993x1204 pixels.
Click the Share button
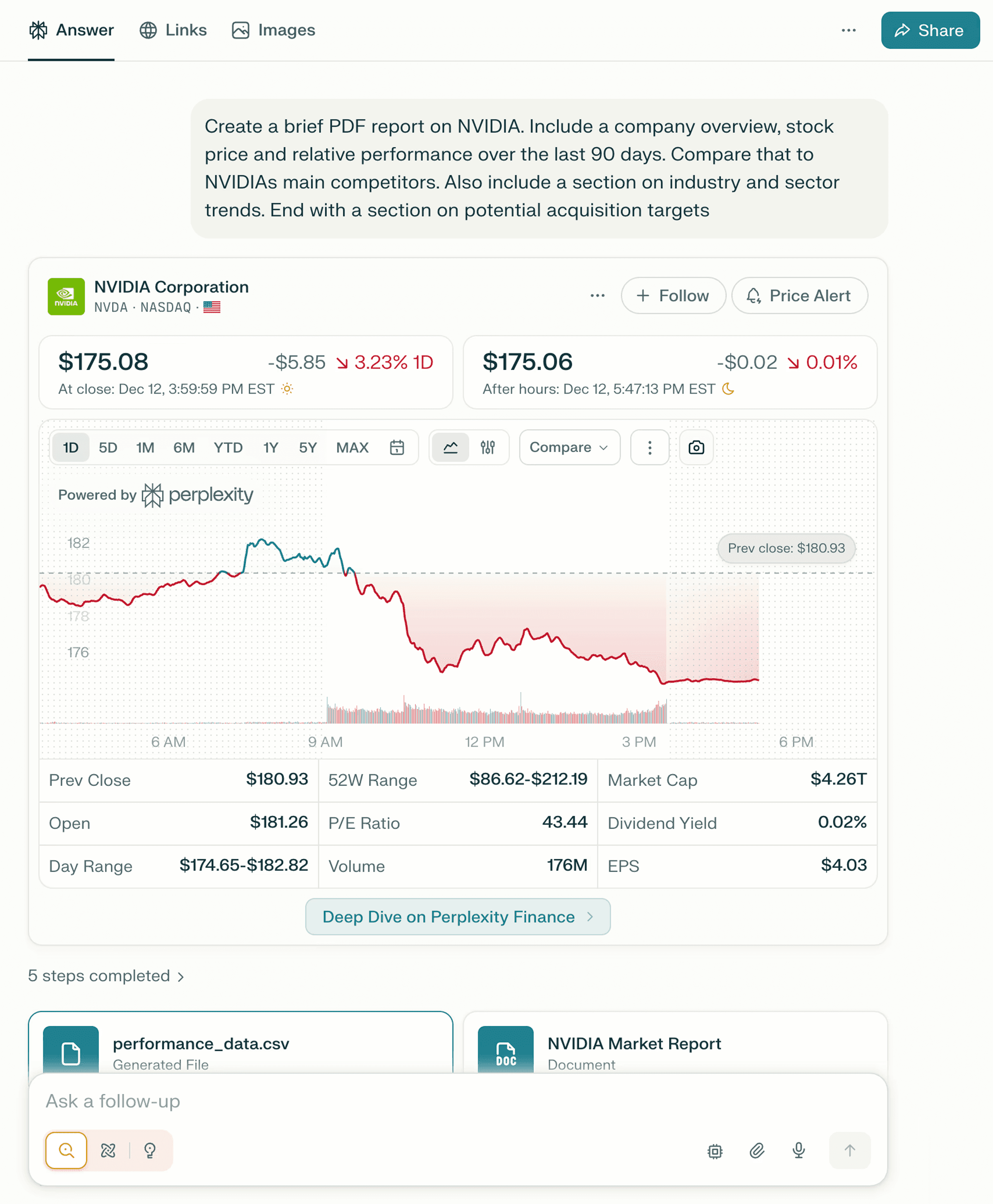(x=930, y=30)
